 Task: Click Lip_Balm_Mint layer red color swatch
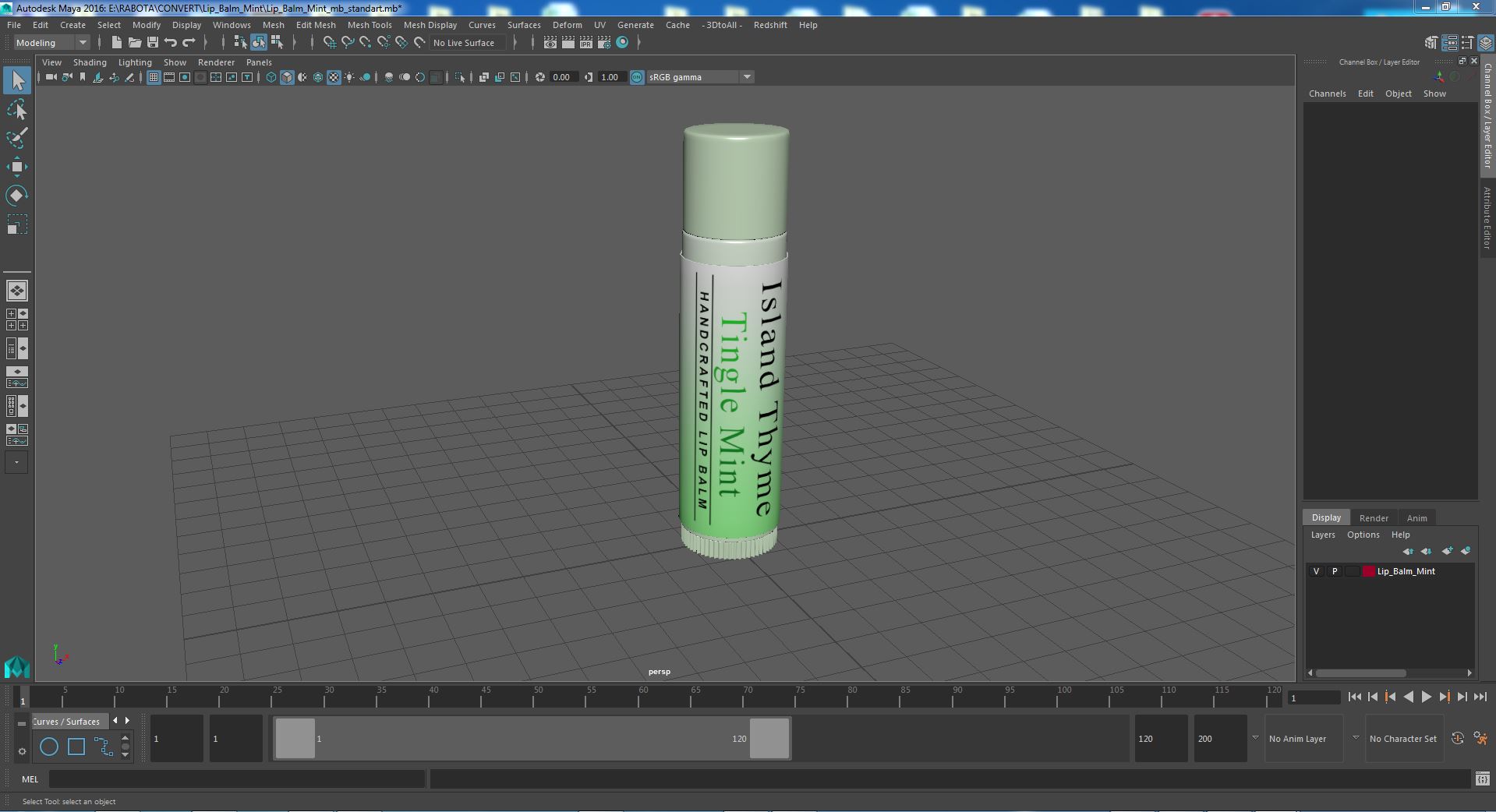click(1368, 570)
